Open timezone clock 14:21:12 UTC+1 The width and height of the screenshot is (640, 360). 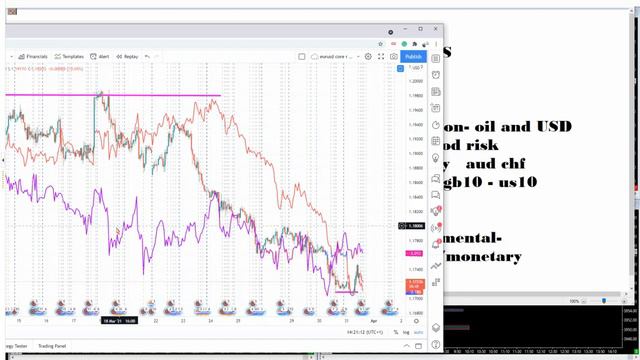coord(365,332)
